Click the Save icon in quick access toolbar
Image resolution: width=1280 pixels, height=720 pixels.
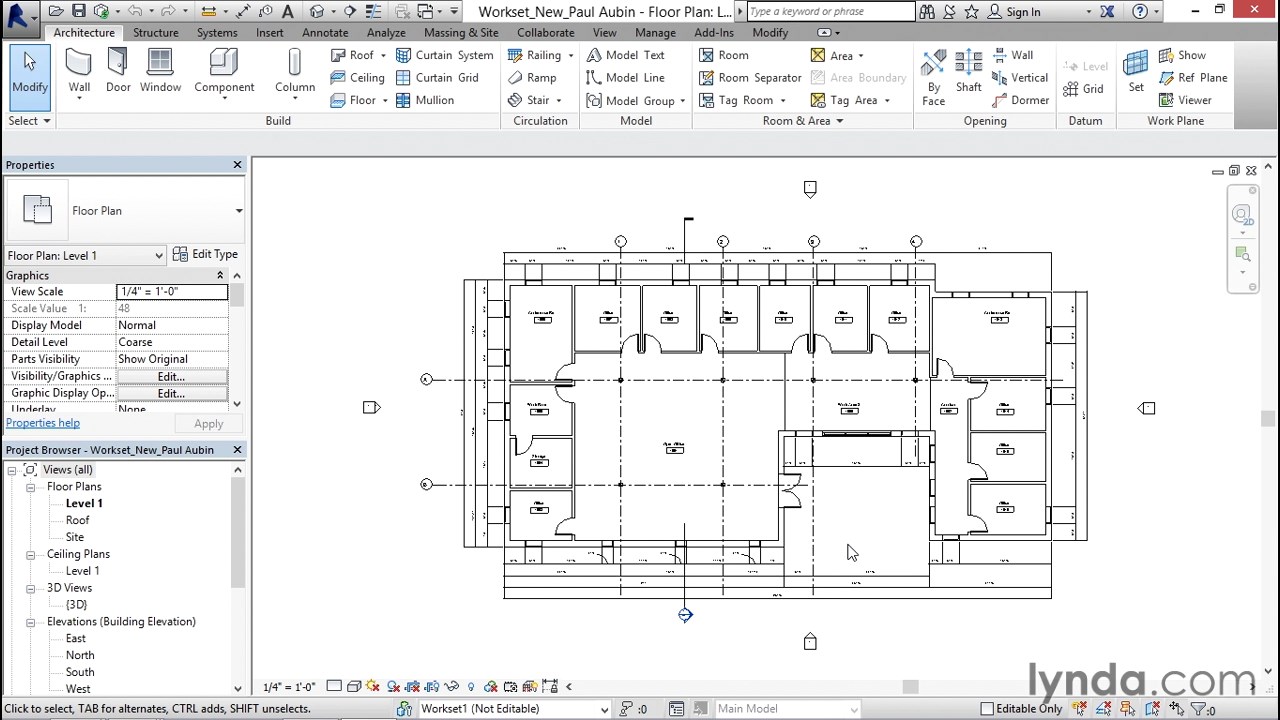tap(79, 12)
